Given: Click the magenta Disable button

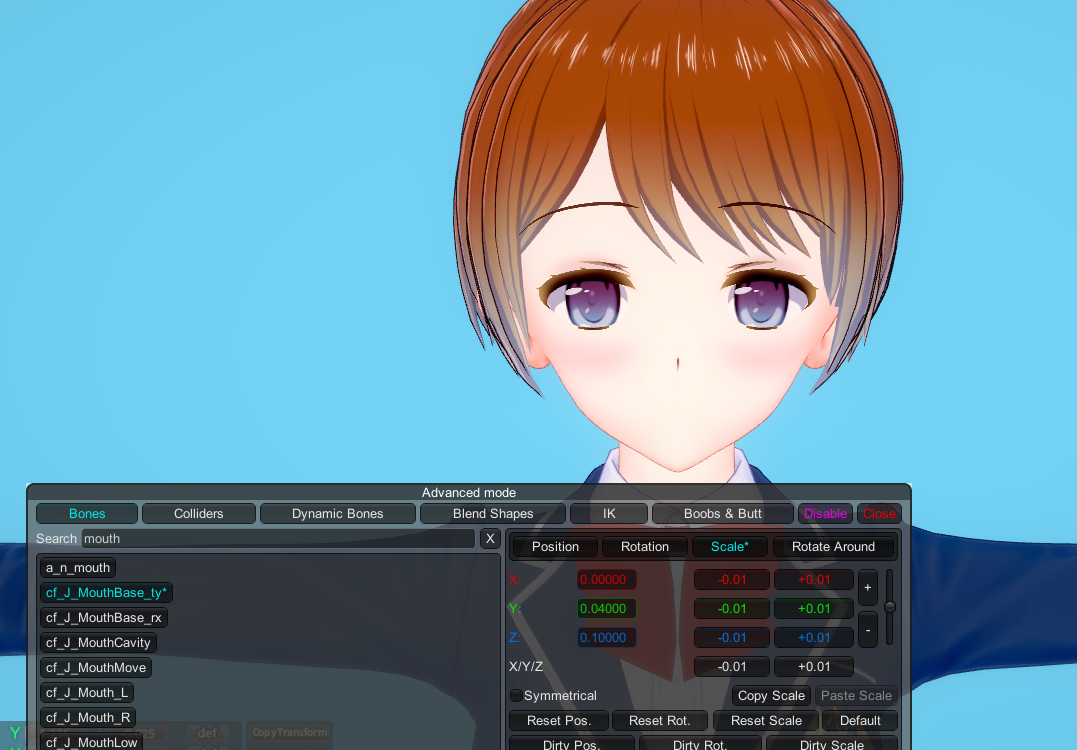Looking at the screenshot, I should (x=825, y=514).
